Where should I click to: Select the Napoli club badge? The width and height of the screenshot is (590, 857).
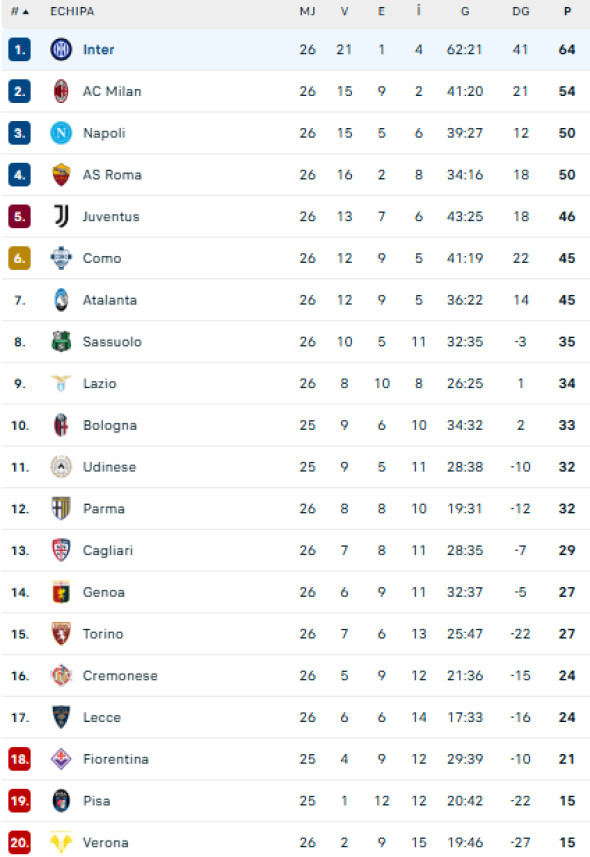60,133
